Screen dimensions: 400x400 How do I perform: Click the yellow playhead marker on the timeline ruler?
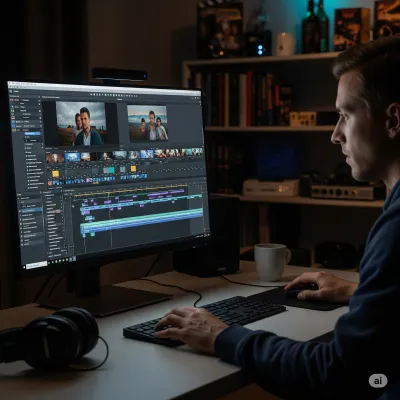coord(109,193)
